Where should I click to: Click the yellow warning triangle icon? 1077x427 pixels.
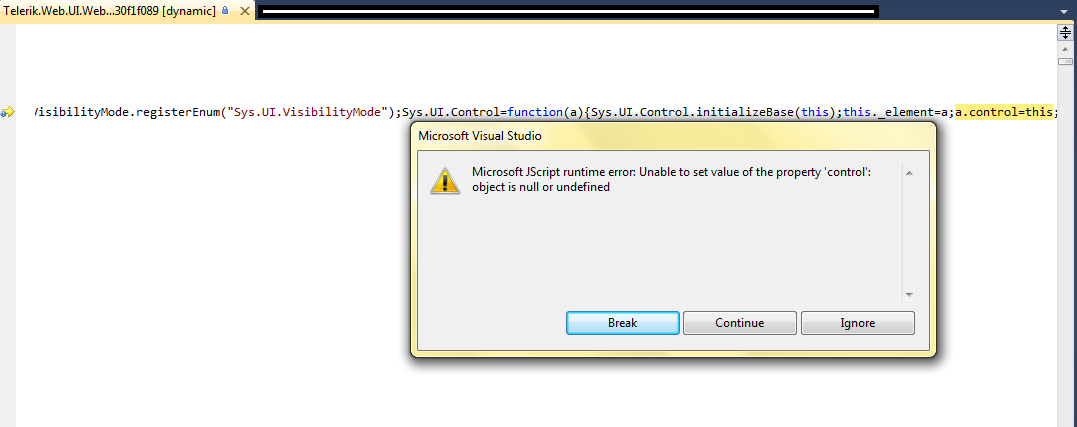(x=444, y=181)
